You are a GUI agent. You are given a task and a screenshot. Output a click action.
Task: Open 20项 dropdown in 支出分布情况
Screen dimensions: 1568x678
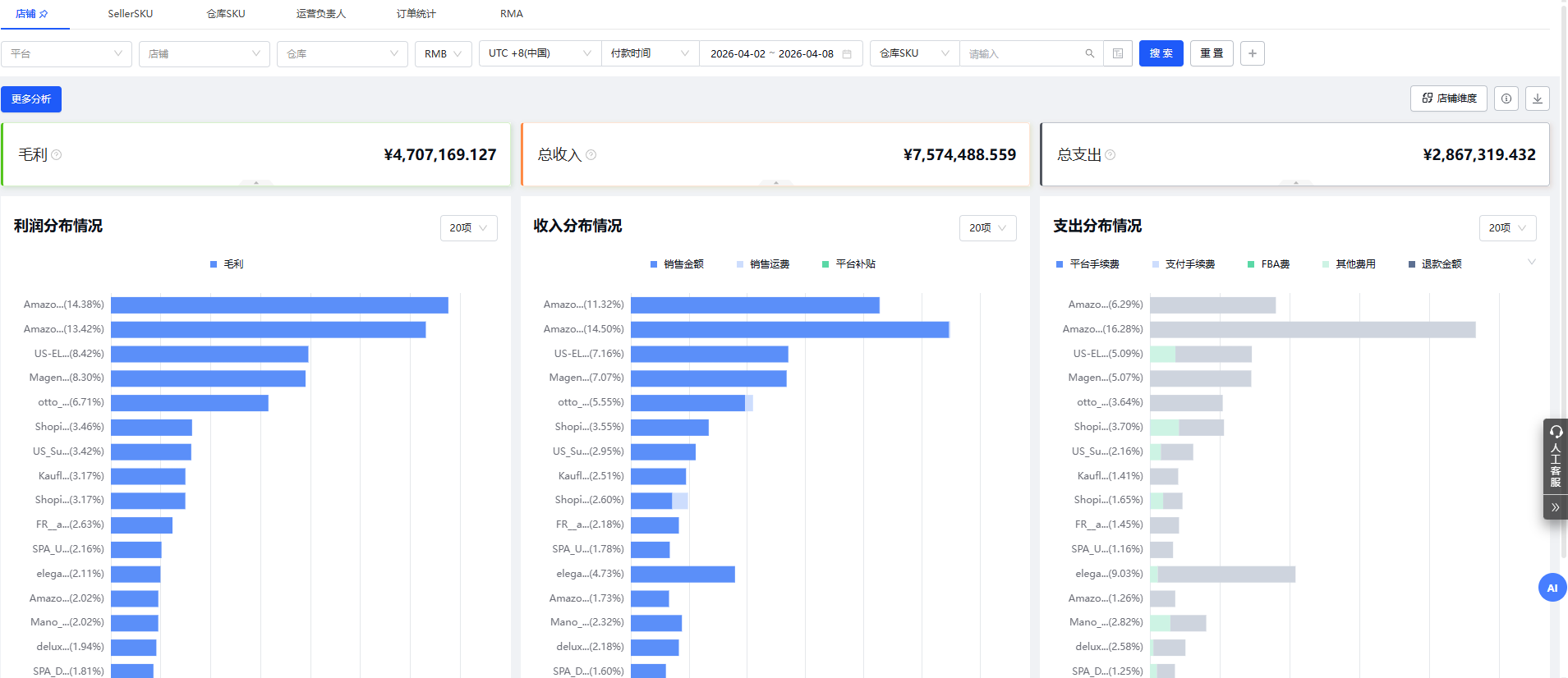(1508, 228)
